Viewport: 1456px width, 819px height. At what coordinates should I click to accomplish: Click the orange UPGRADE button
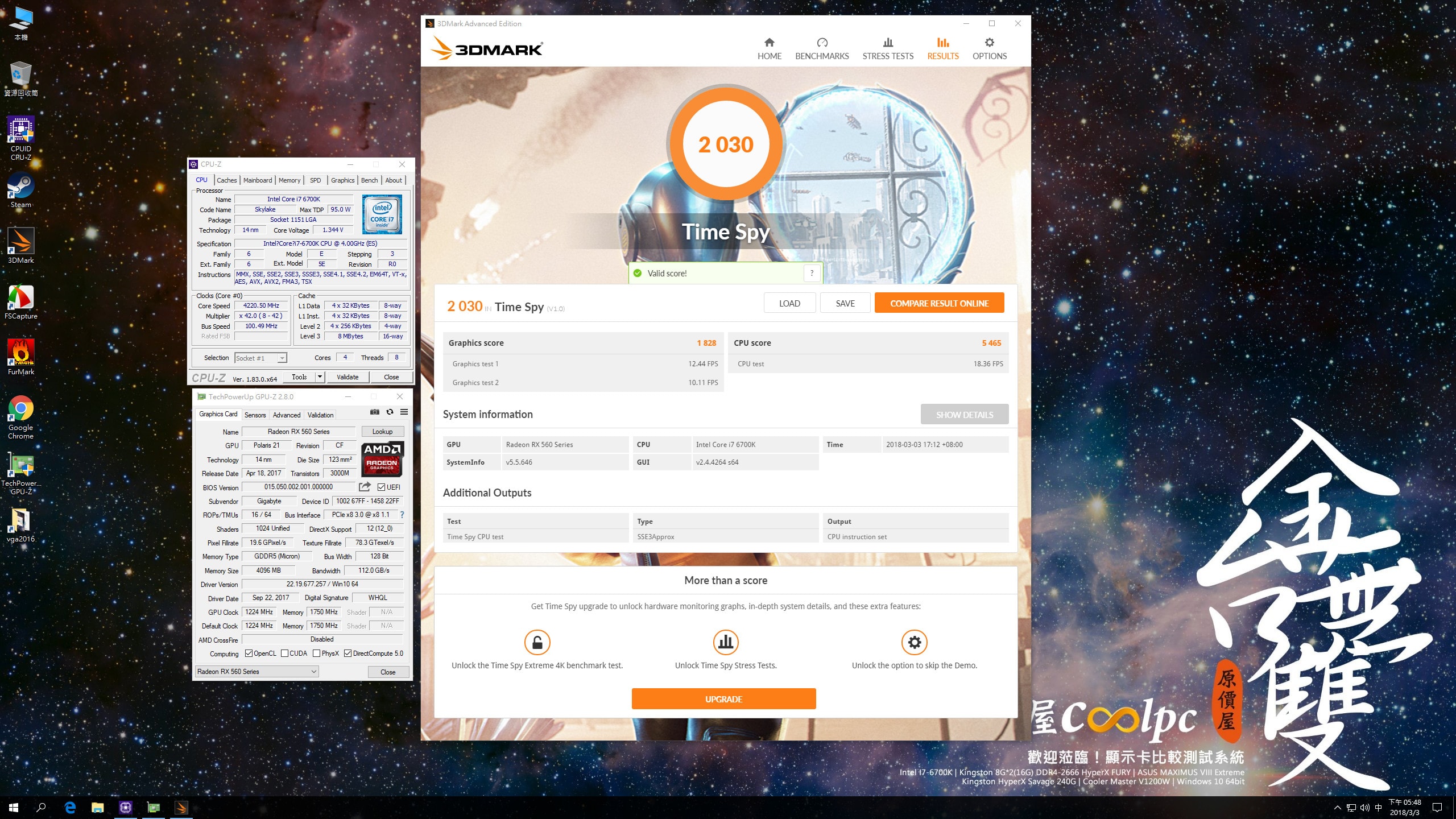pos(723,699)
